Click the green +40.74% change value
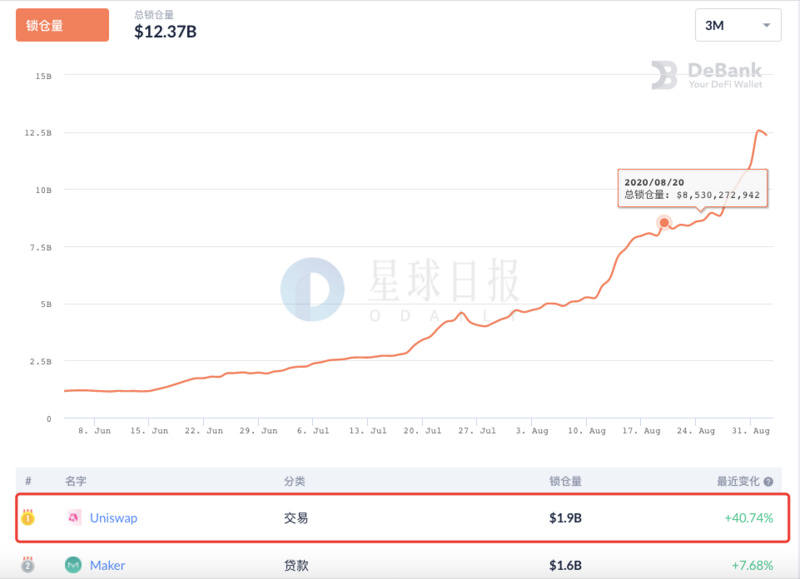Image resolution: width=800 pixels, height=579 pixels. pyautogui.click(x=750, y=517)
